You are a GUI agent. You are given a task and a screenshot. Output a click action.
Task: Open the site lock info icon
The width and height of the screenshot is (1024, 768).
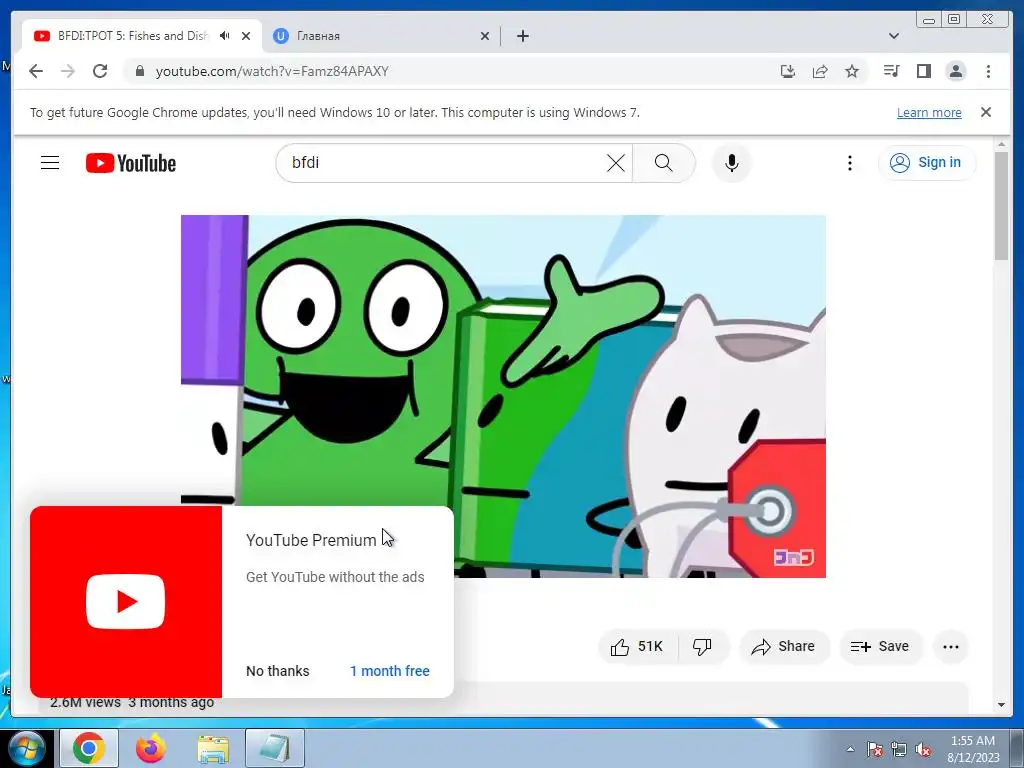tap(139, 71)
